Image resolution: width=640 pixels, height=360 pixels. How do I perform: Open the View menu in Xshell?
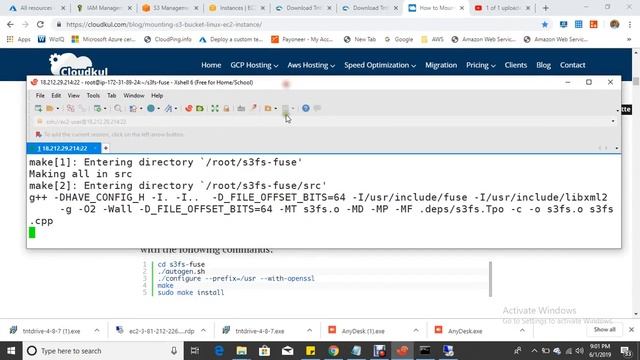point(73,96)
